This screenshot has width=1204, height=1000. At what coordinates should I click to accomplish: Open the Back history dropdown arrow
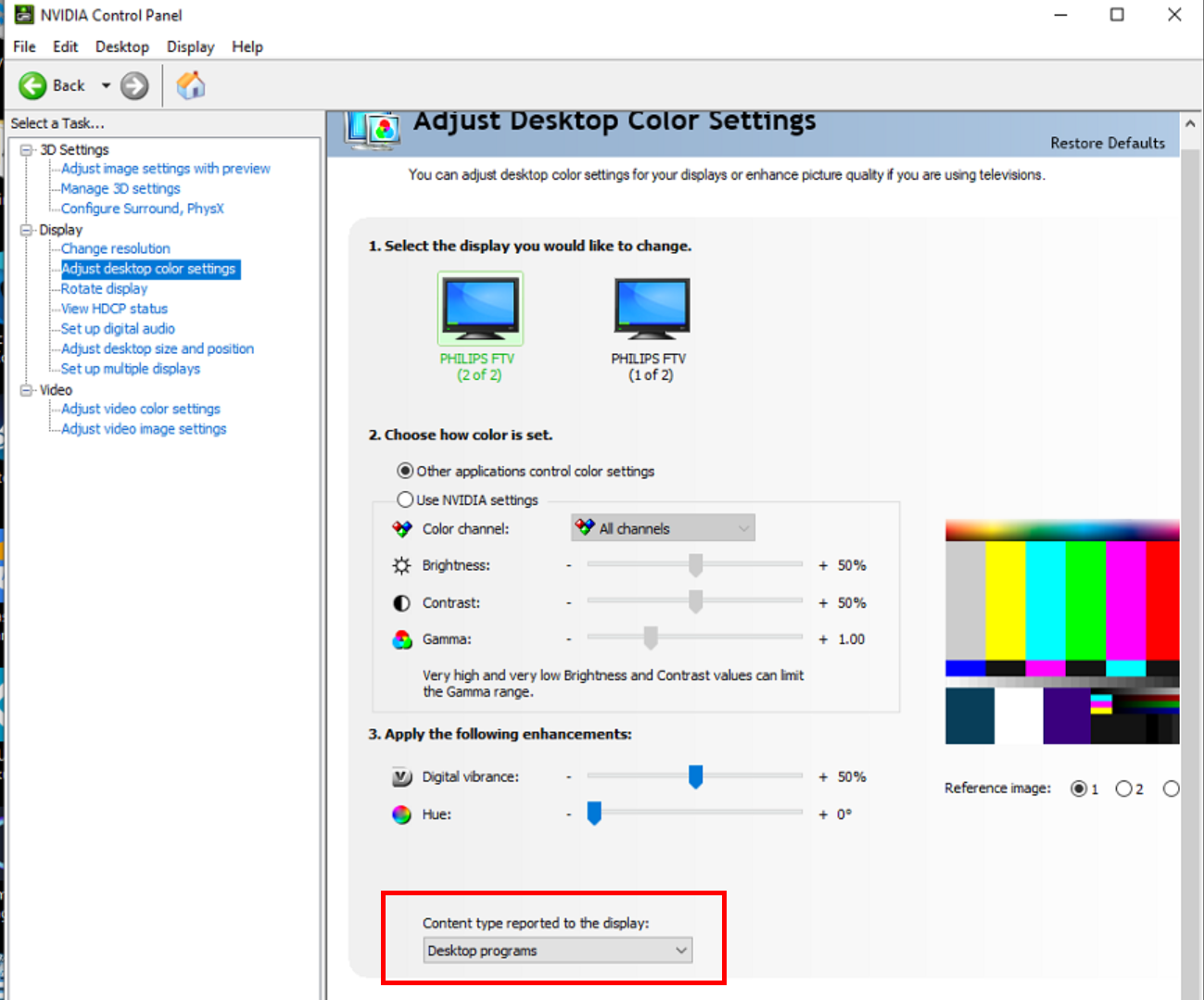(106, 86)
